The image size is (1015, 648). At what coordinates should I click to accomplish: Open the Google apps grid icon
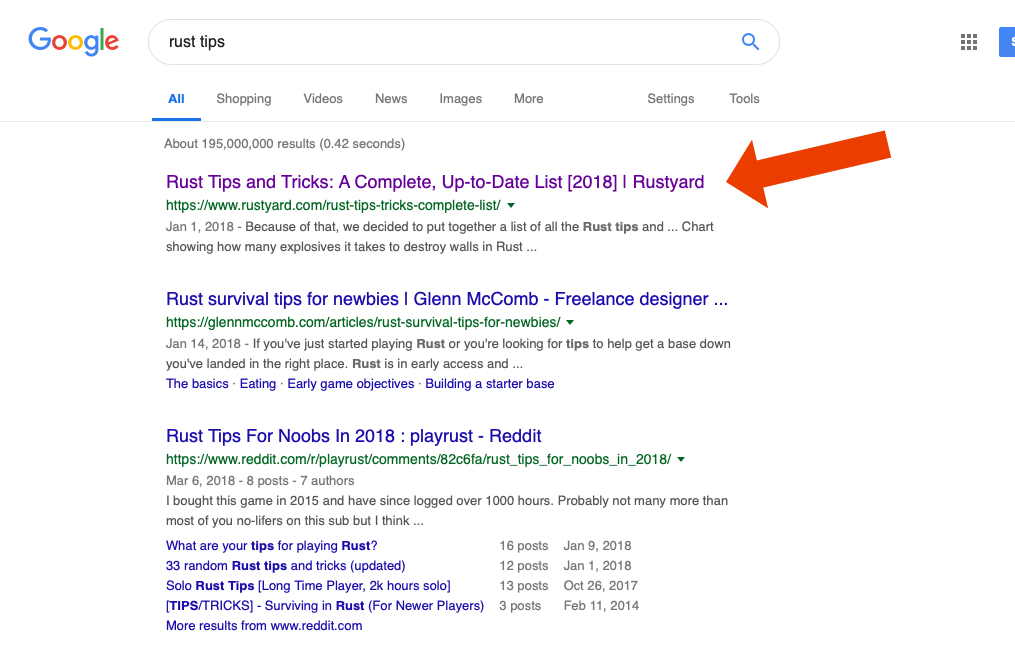click(x=968, y=41)
